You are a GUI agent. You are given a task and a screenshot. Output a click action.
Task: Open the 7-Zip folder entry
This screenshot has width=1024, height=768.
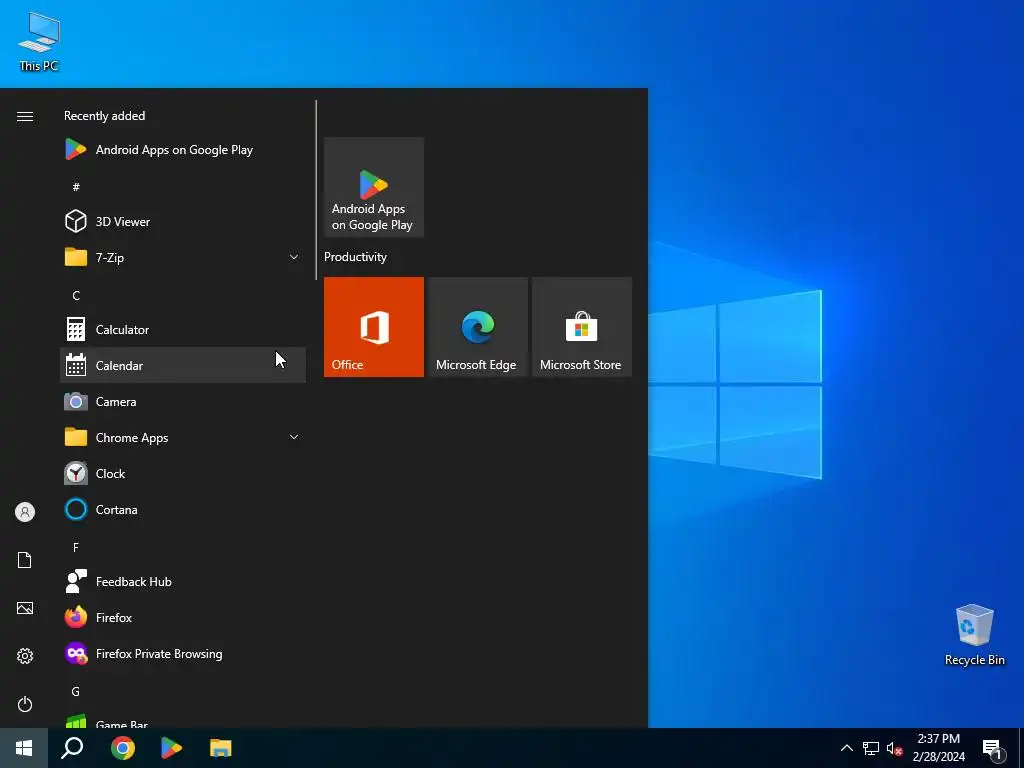pyautogui.click(x=183, y=257)
